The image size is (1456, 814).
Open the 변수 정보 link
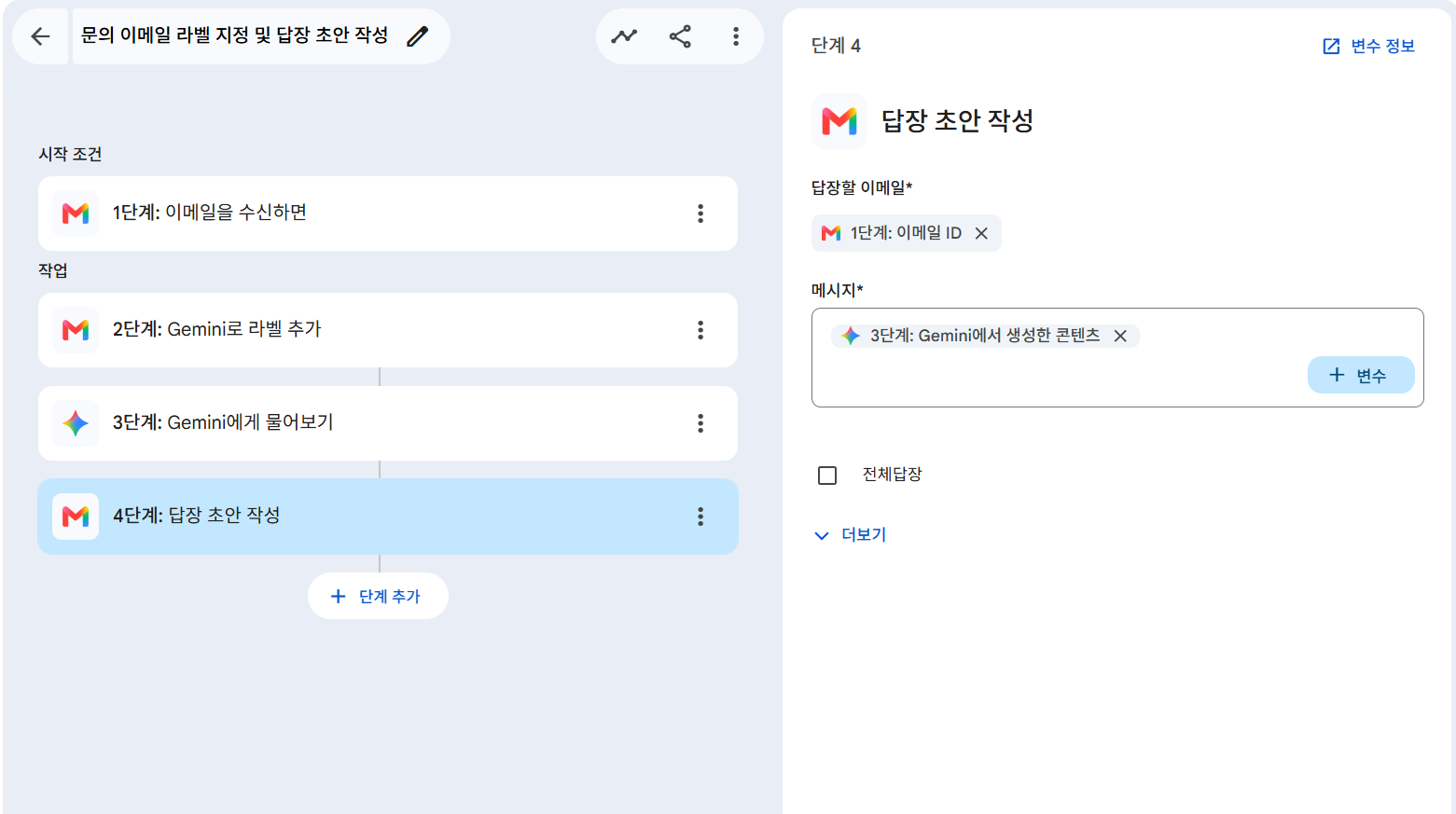click(x=1368, y=47)
